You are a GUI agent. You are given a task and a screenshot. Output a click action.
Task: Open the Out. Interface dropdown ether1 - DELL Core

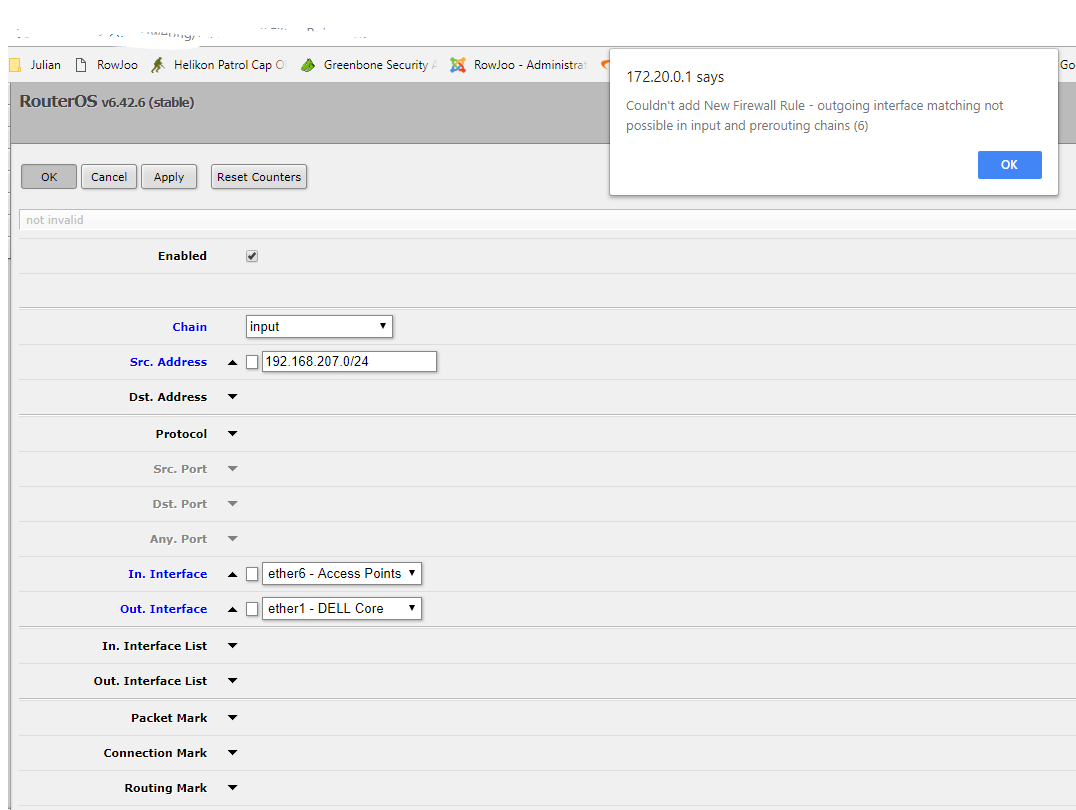click(342, 609)
